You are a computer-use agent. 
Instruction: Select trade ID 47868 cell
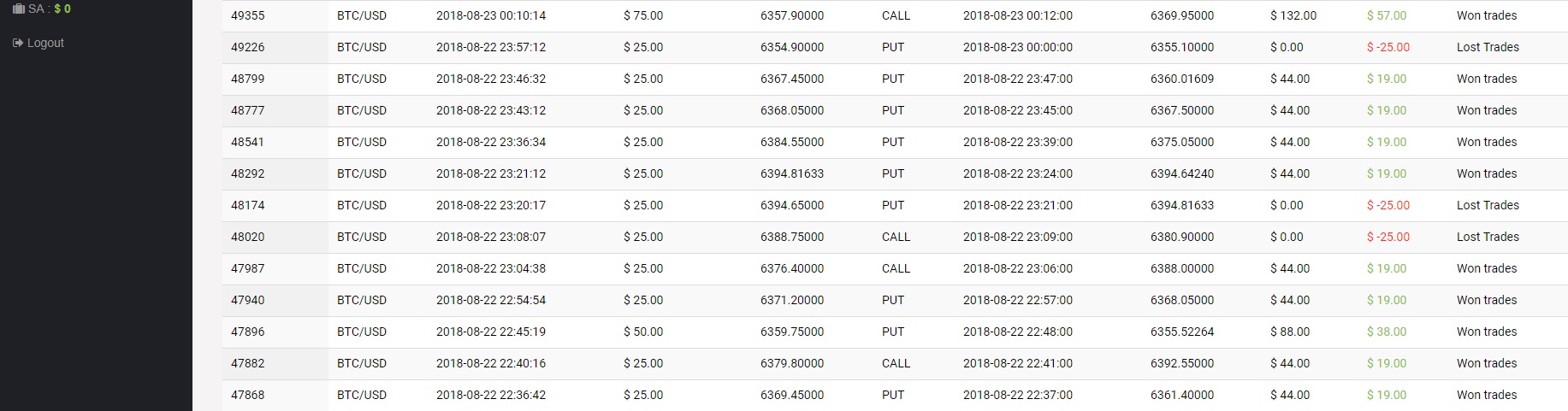pos(248,395)
